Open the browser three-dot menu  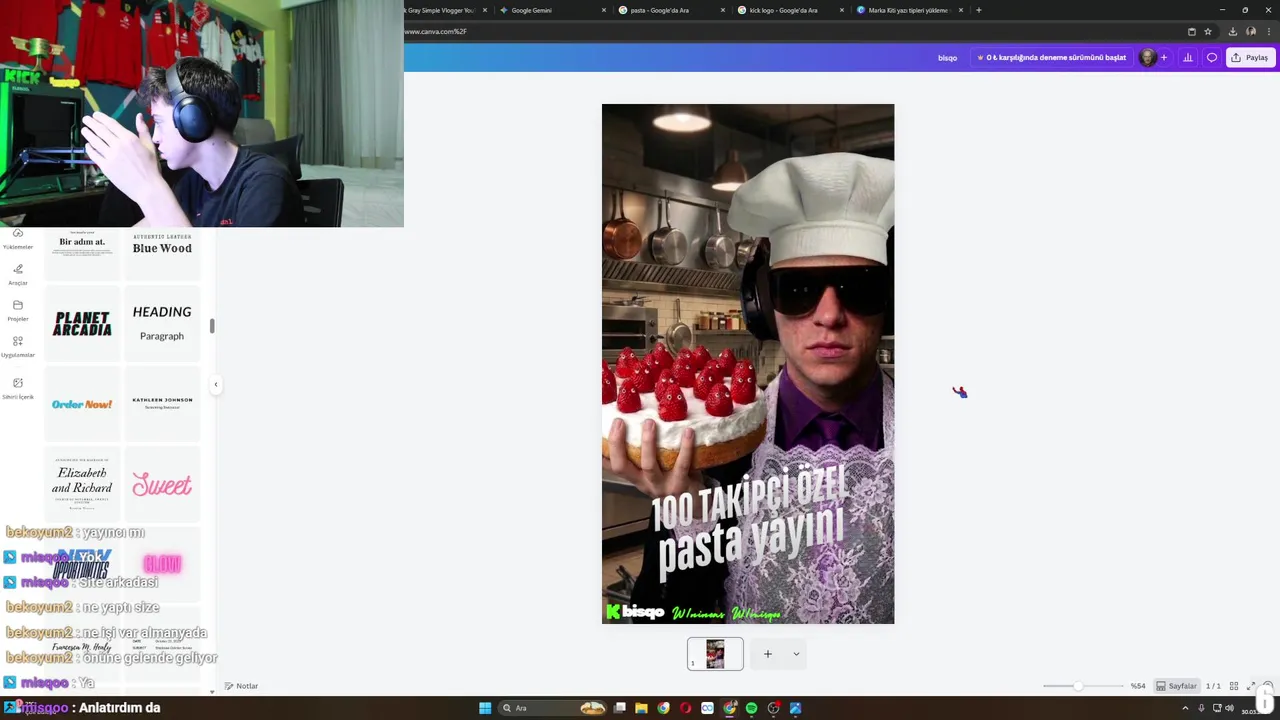point(1267,32)
